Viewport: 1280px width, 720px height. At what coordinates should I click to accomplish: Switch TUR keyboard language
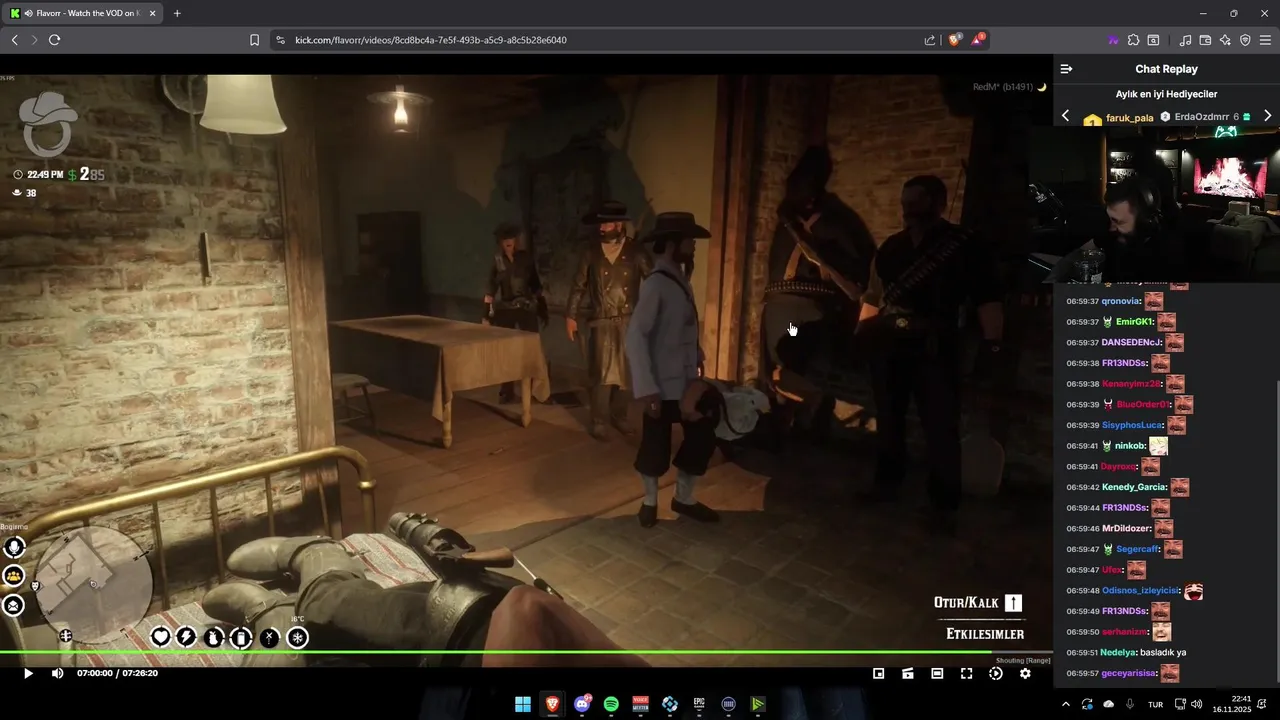tap(1155, 704)
